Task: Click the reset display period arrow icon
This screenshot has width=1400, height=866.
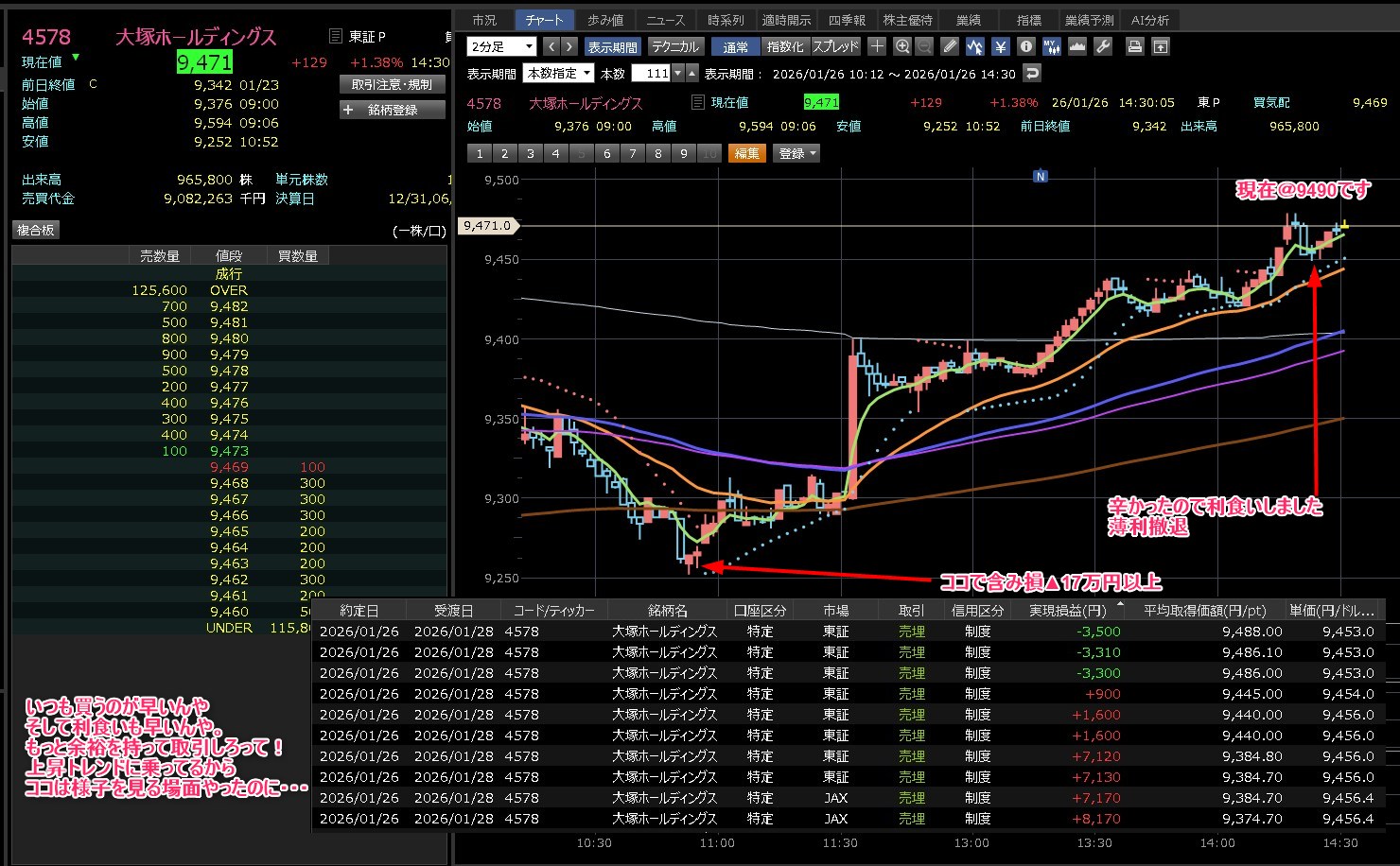Action: [x=1032, y=73]
